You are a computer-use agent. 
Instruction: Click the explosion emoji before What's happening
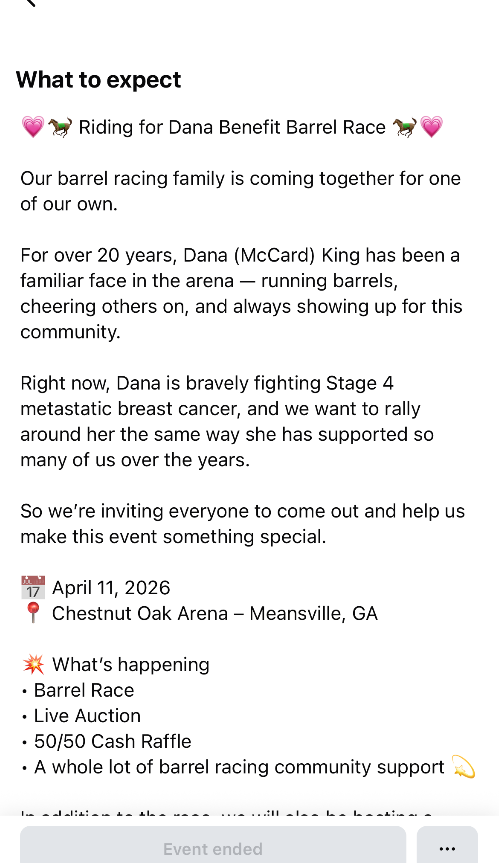click(x=33, y=664)
